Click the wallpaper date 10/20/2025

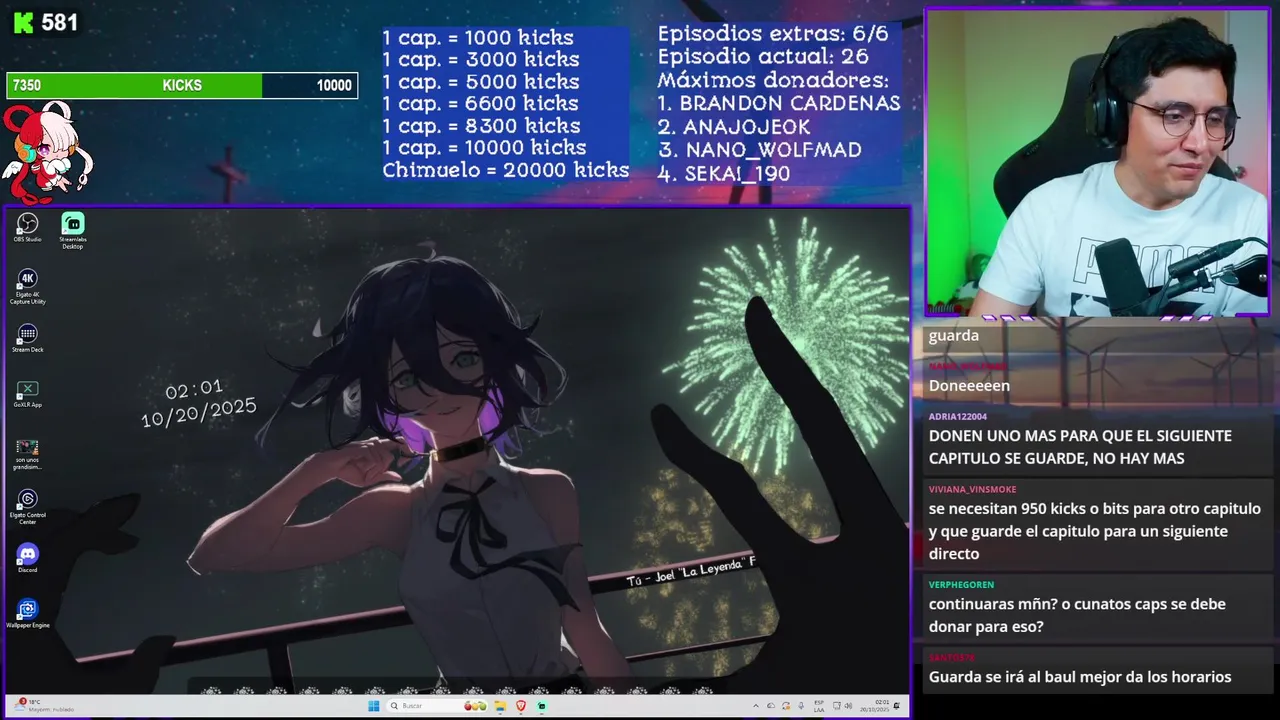coord(198,411)
